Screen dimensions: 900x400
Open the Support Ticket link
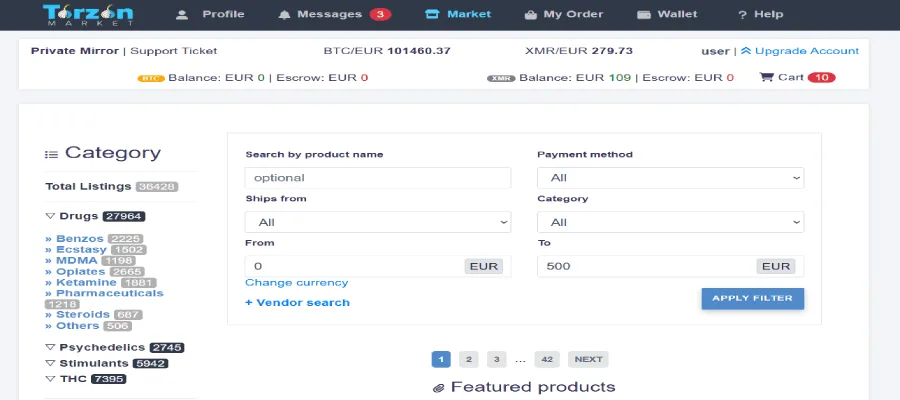point(174,51)
